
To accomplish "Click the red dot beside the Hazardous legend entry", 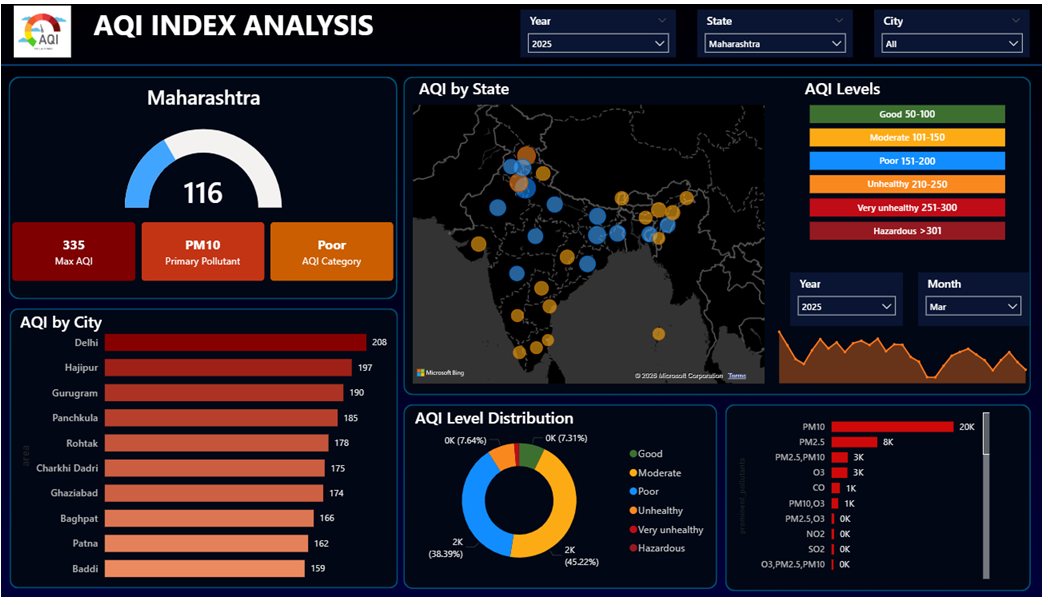I will click(x=631, y=549).
